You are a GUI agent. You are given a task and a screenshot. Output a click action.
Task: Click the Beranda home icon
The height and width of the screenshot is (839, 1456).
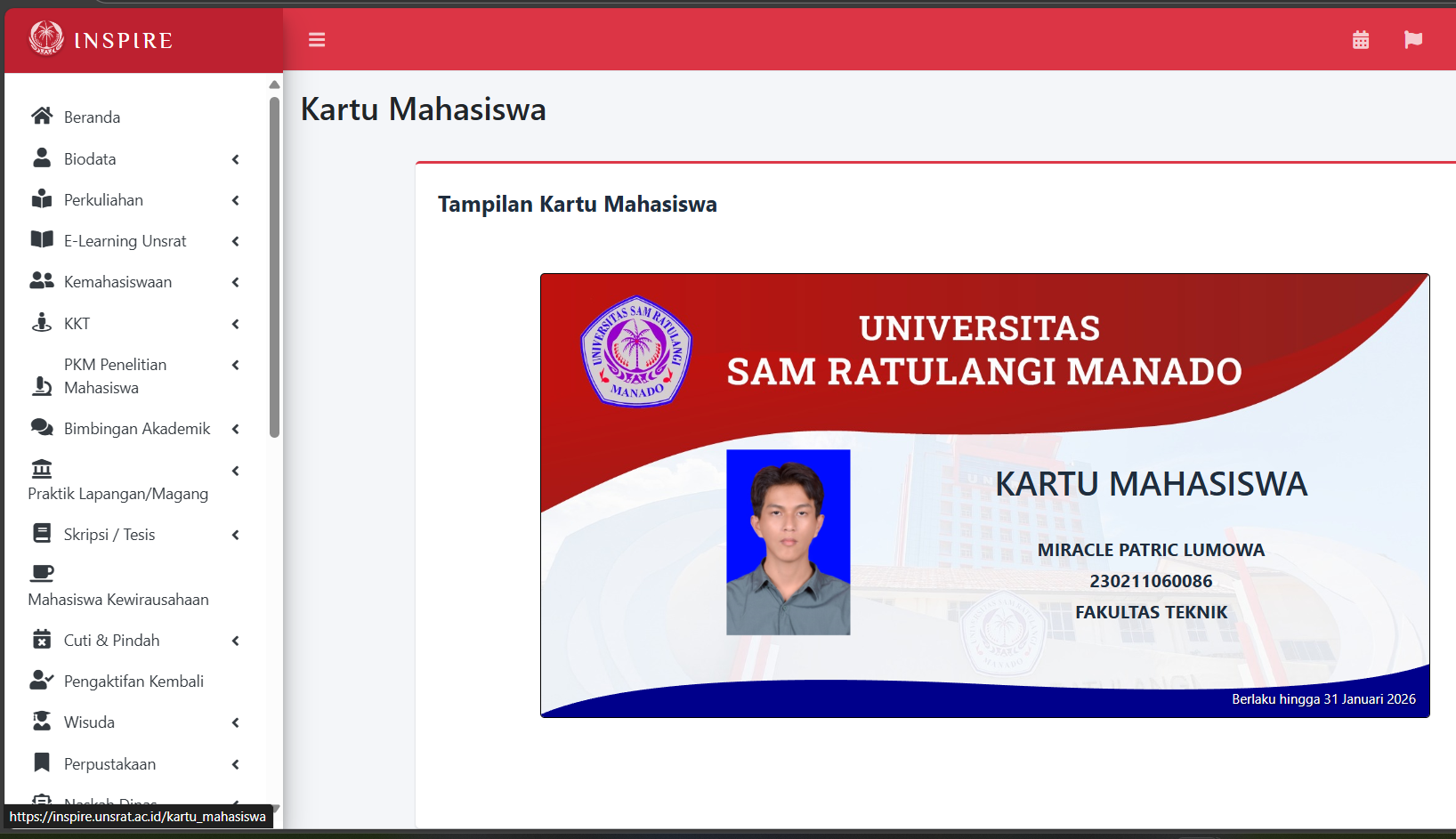coord(42,116)
